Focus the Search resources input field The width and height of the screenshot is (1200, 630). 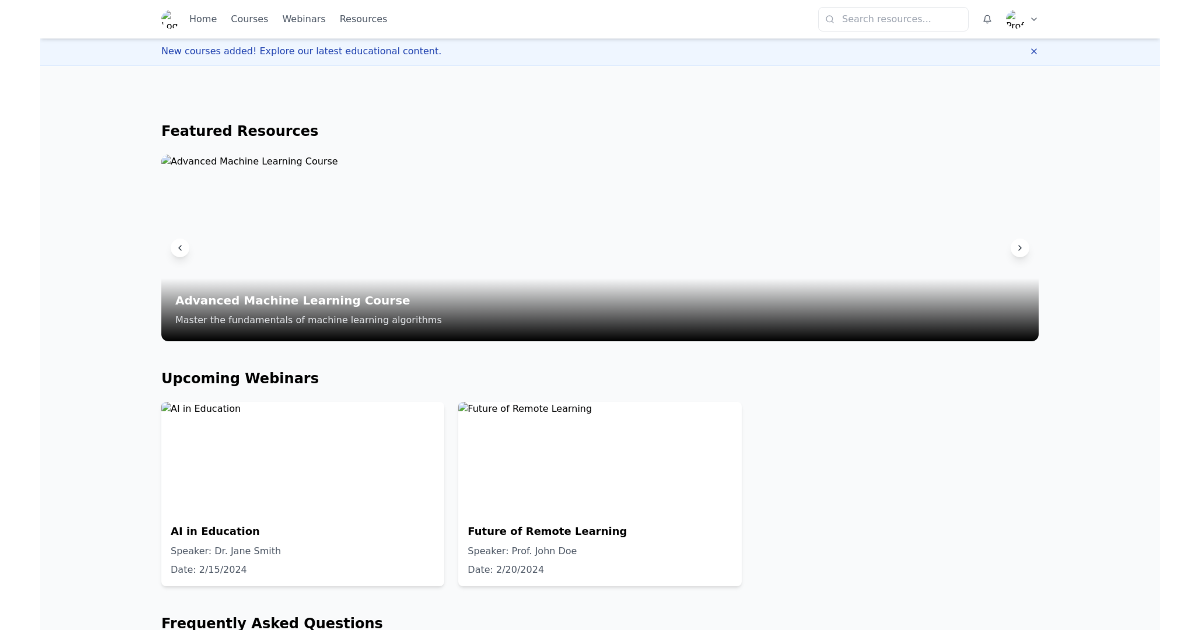[x=900, y=19]
